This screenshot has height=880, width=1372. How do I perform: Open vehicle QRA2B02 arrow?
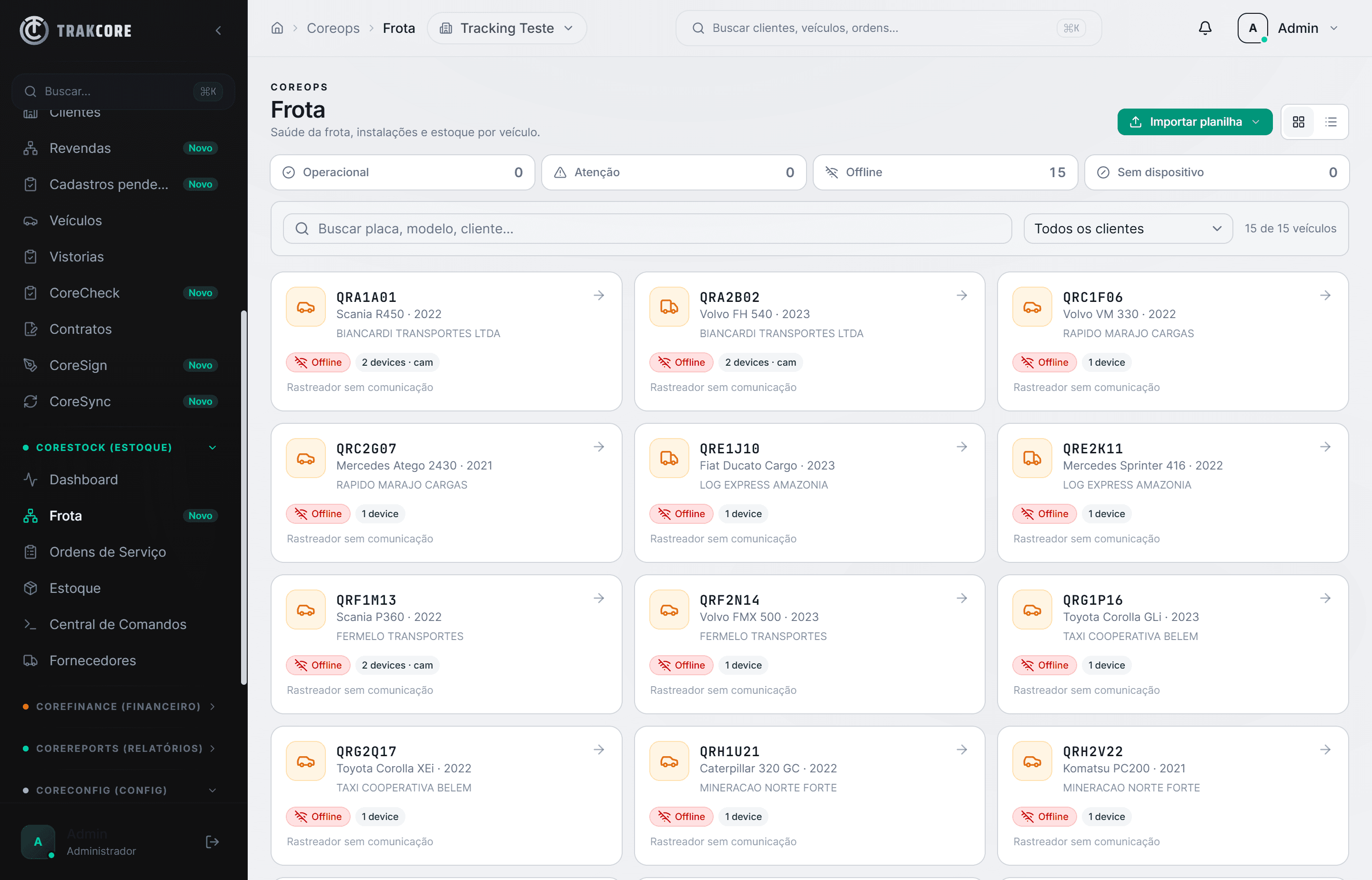tap(961, 295)
